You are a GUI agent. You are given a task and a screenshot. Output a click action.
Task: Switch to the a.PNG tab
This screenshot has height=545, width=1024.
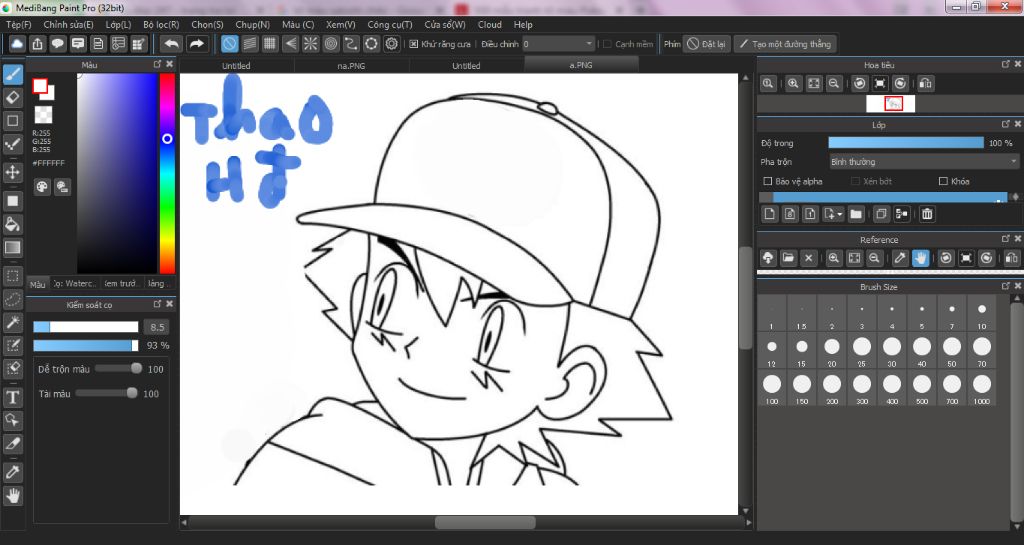[581, 65]
